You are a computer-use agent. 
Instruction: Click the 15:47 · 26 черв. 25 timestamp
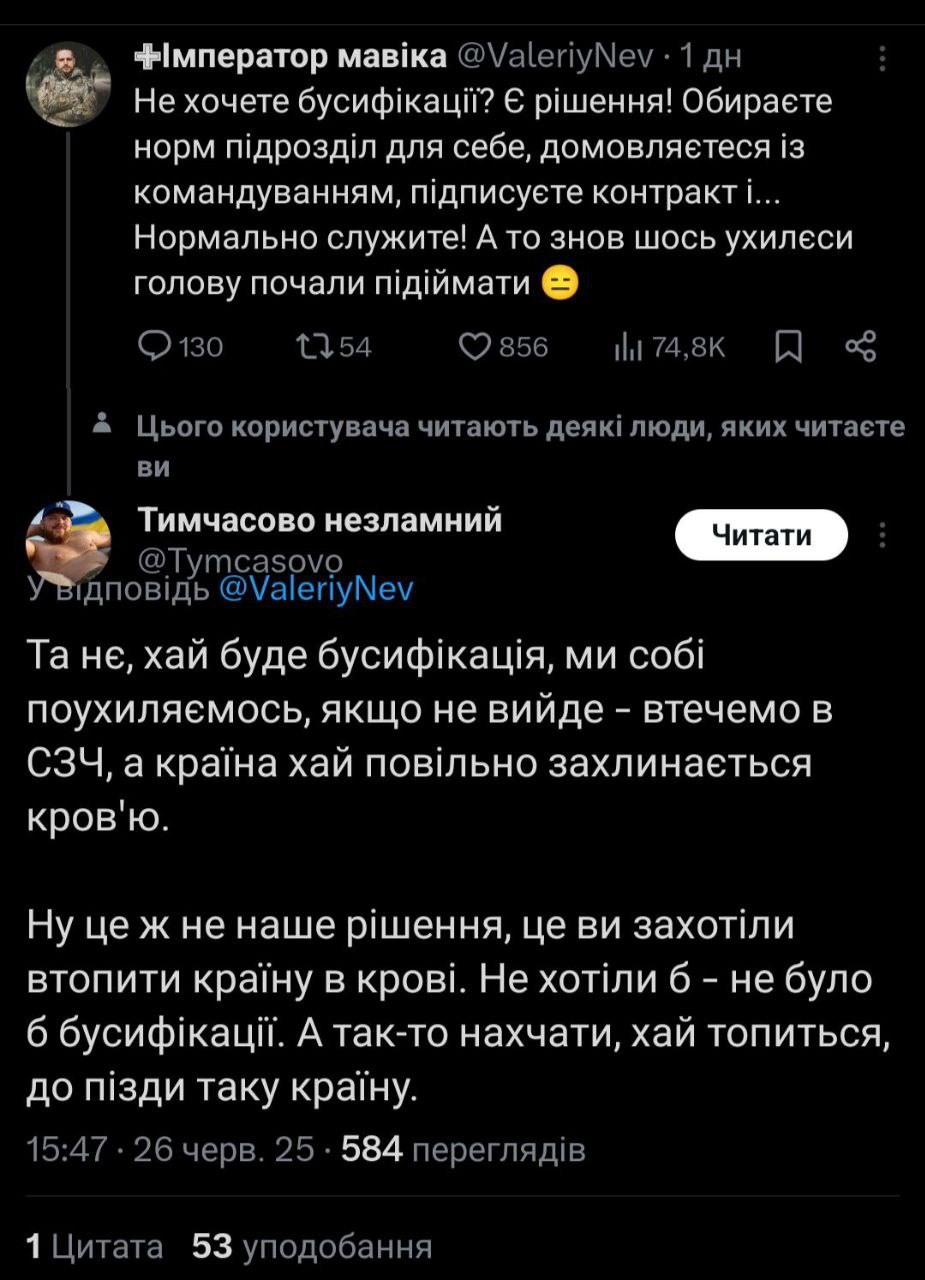pyautogui.click(x=172, y=1151)
